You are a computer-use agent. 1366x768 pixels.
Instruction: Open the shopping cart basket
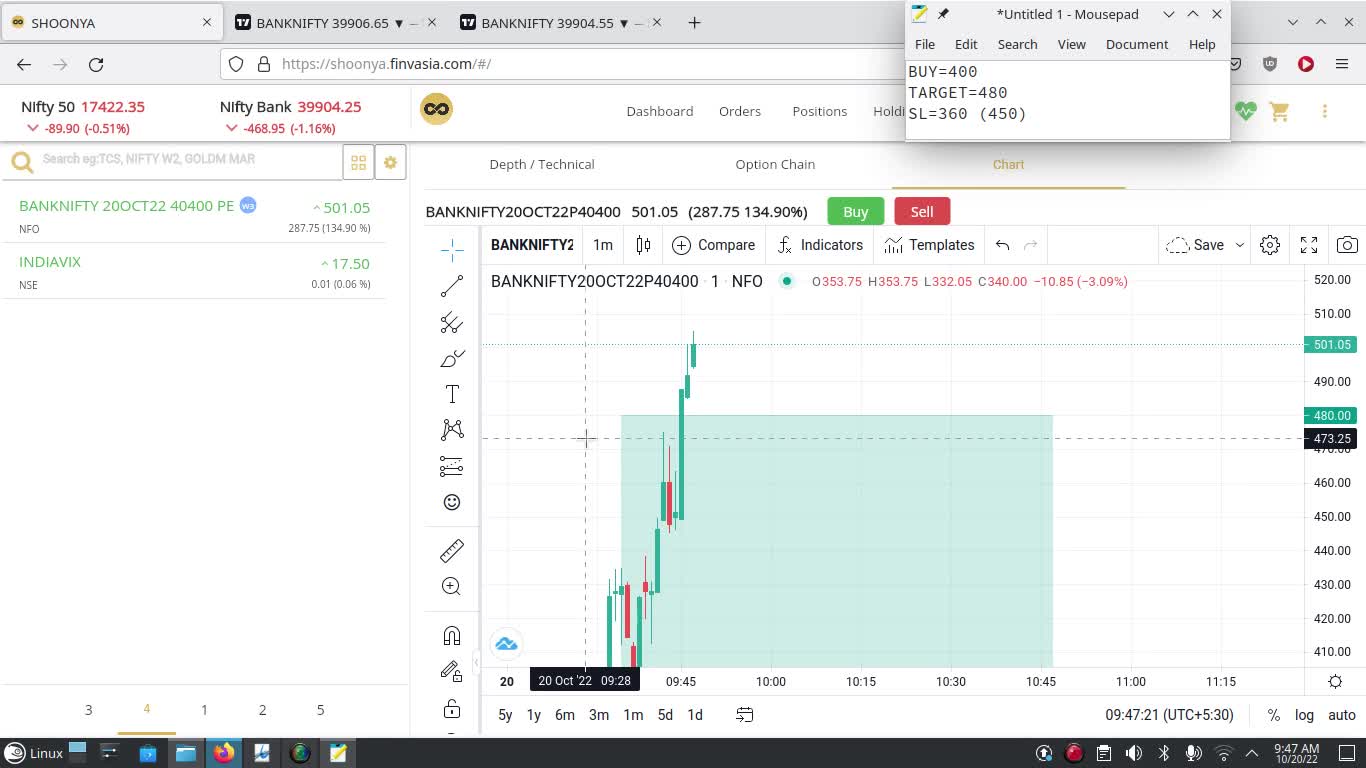1279,111
